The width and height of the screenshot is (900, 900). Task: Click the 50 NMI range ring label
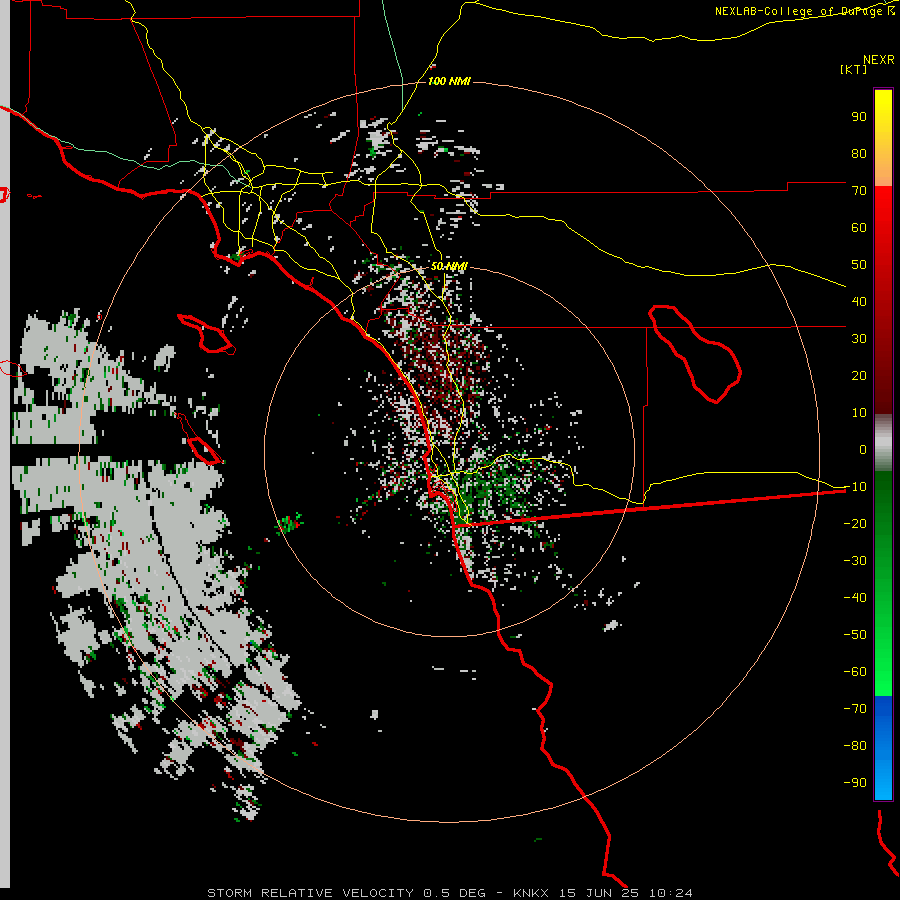pos(449,266)
